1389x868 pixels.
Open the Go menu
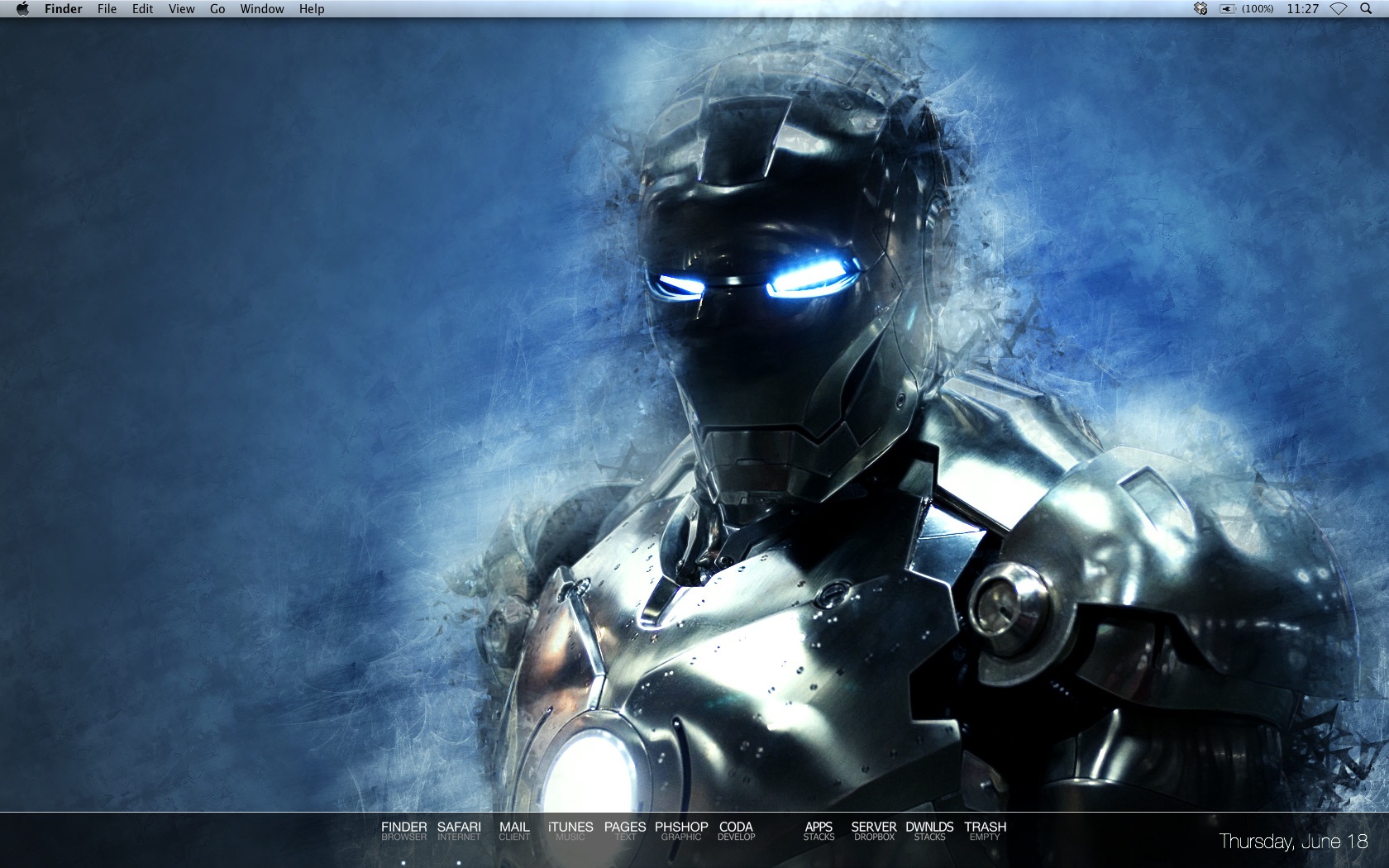pos(217,9)
